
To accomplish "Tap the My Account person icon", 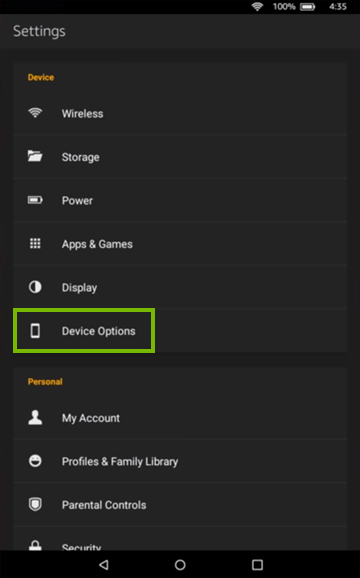I will (35, 417).
